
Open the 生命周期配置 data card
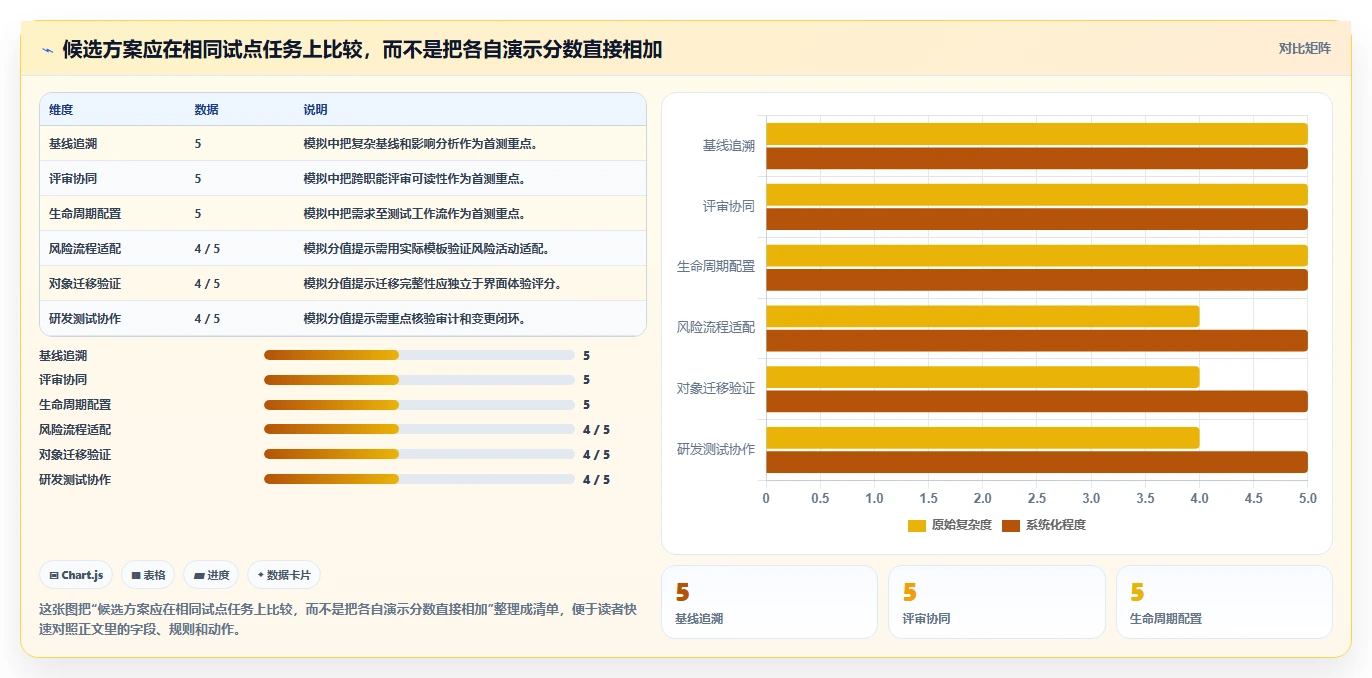(1224, 602)
